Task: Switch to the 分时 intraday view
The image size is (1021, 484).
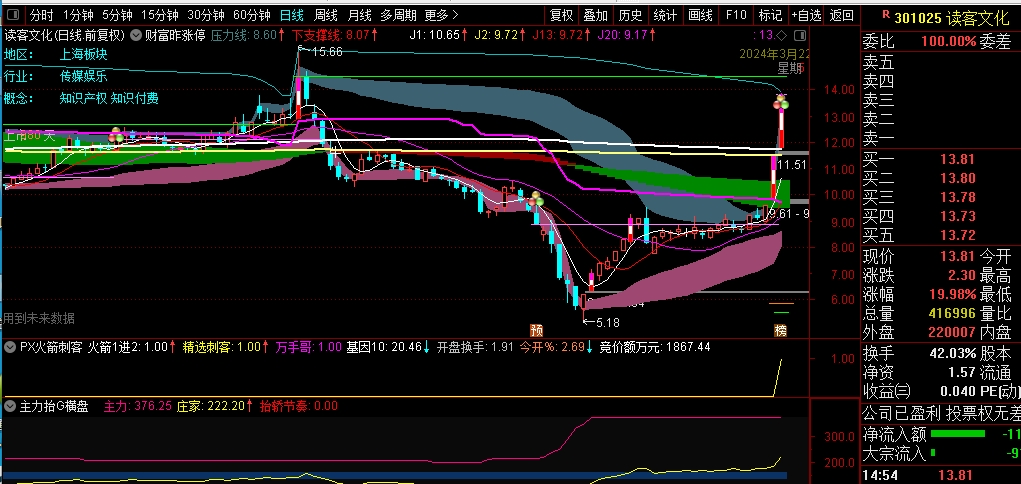Action: point(42,14)
